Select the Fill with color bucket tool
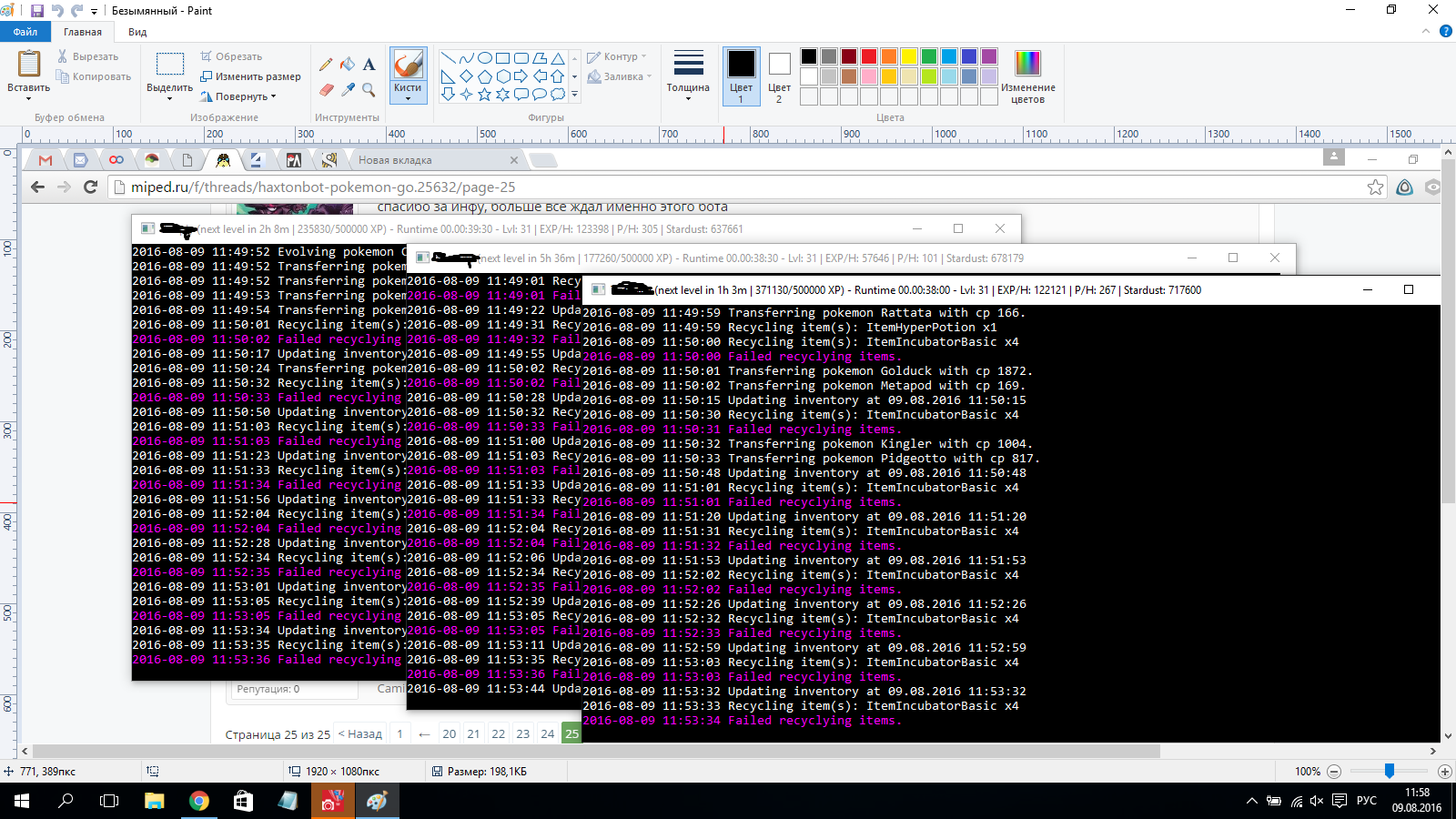Image resolution: width=1456 pixels, height=819 pixels. pyautogui.click(x=348, y=65)
